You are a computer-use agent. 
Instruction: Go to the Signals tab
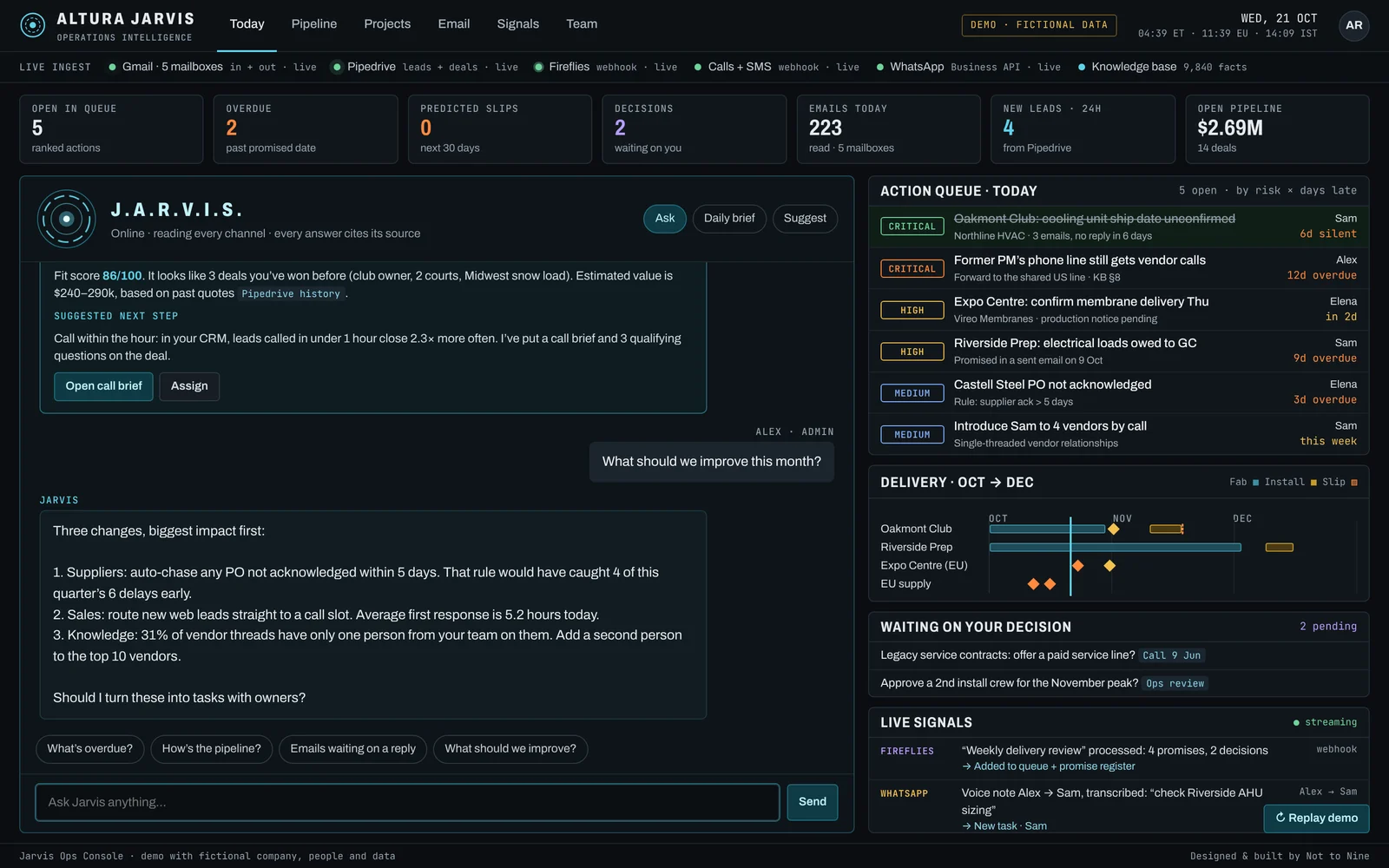[x=517, y=24]
